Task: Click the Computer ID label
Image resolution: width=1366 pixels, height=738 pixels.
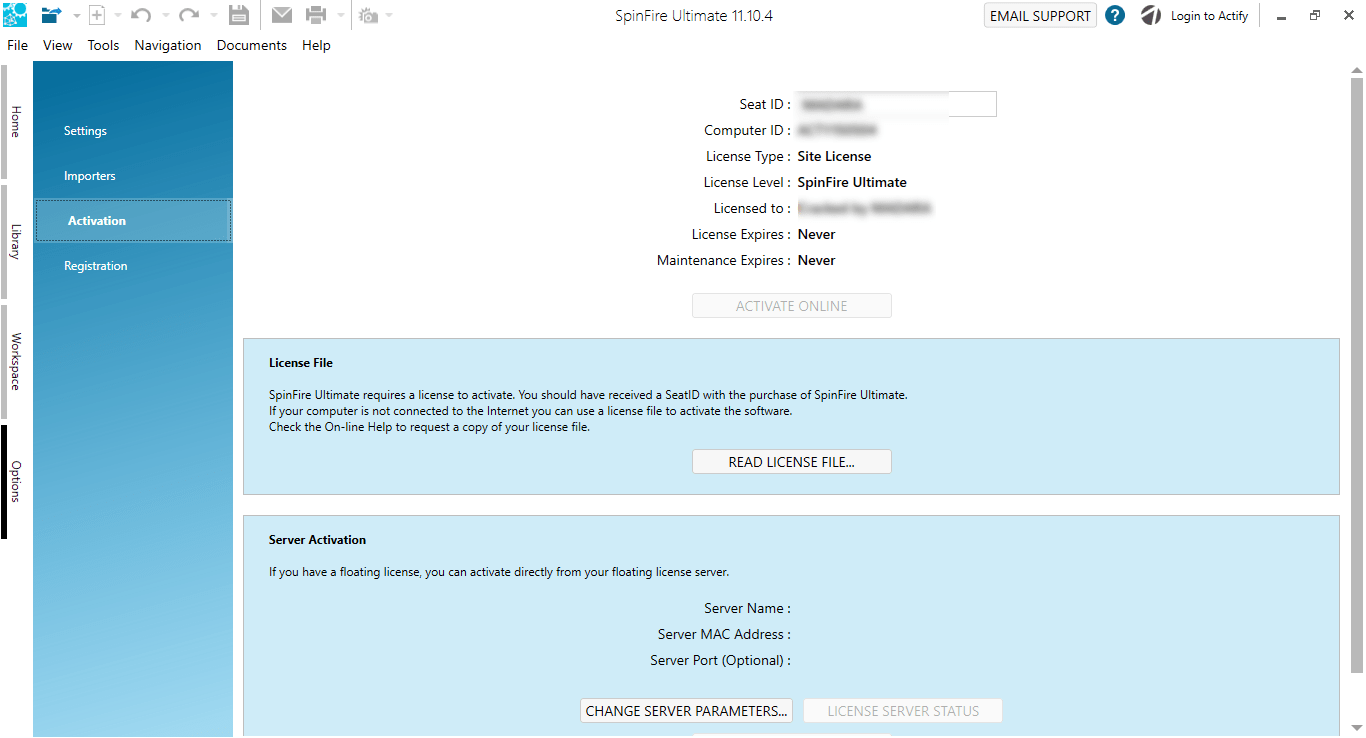Action: pyautogui.click(x=747, y=130)
